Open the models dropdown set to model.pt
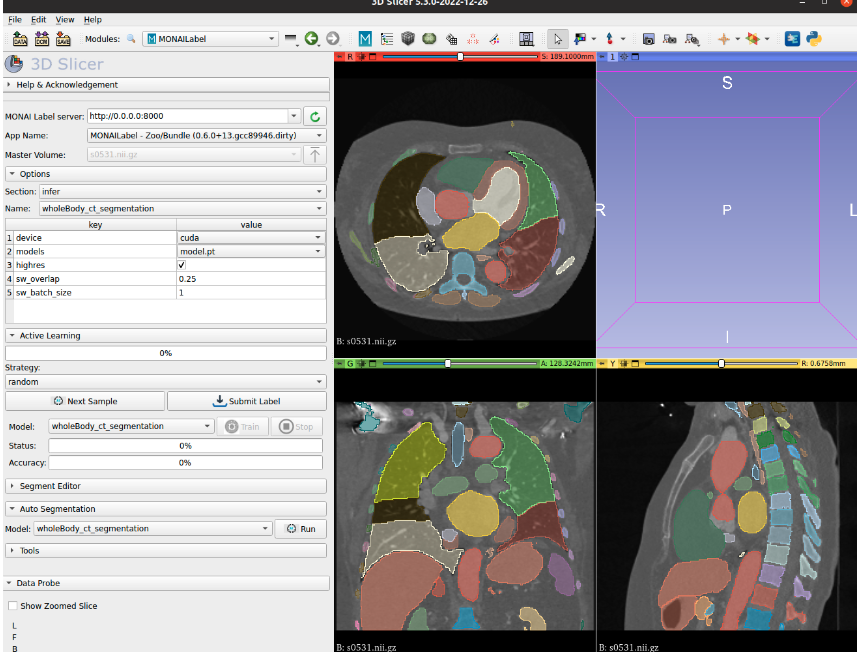 (251, 251)
